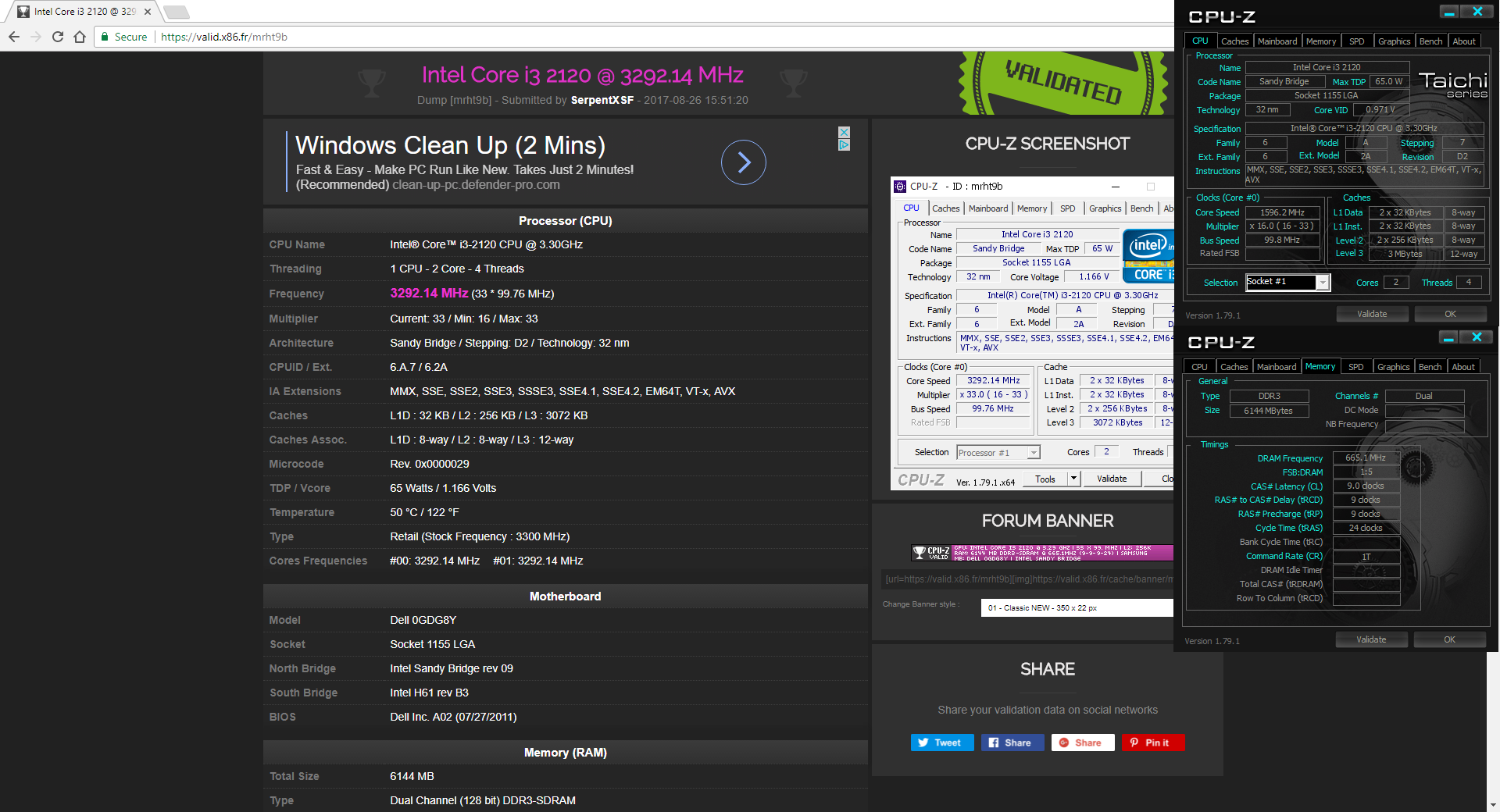Open Graphics tab in top CPU-Z window

[1394, 41]
